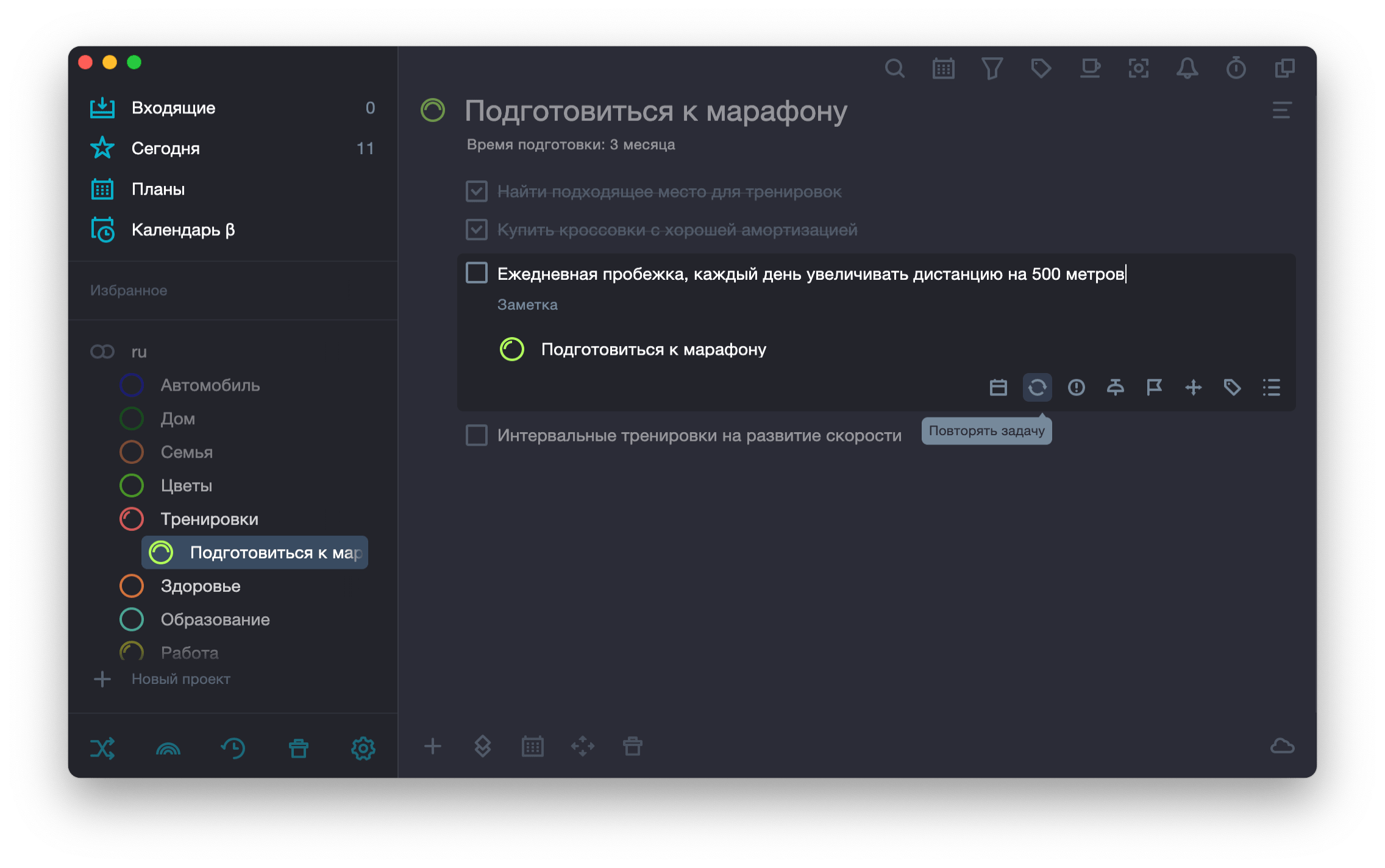This screenshot has height=868, width=1385.
Task: Click the Заметка note field
Action: tap(527, 305)
